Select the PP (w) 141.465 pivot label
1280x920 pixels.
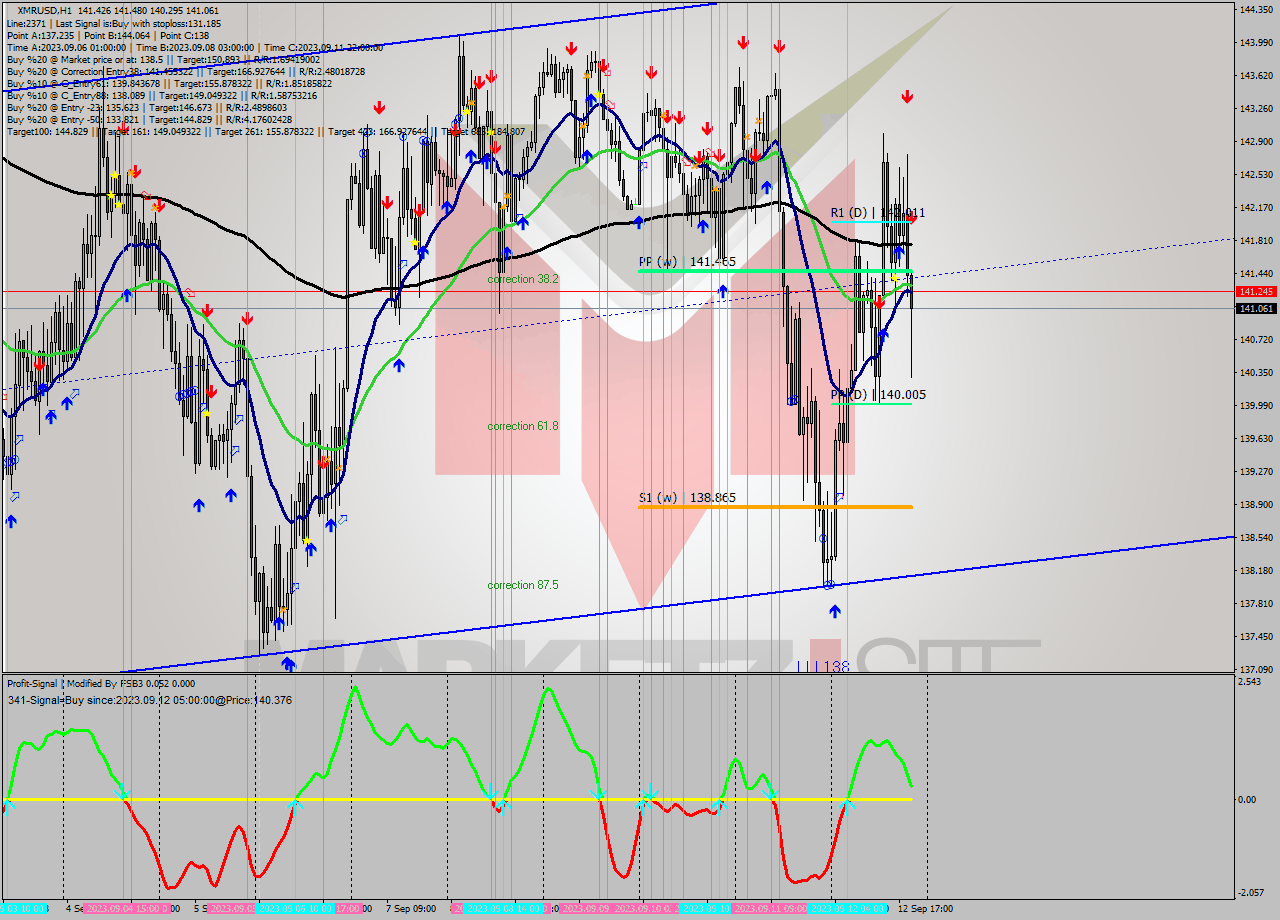688,262
